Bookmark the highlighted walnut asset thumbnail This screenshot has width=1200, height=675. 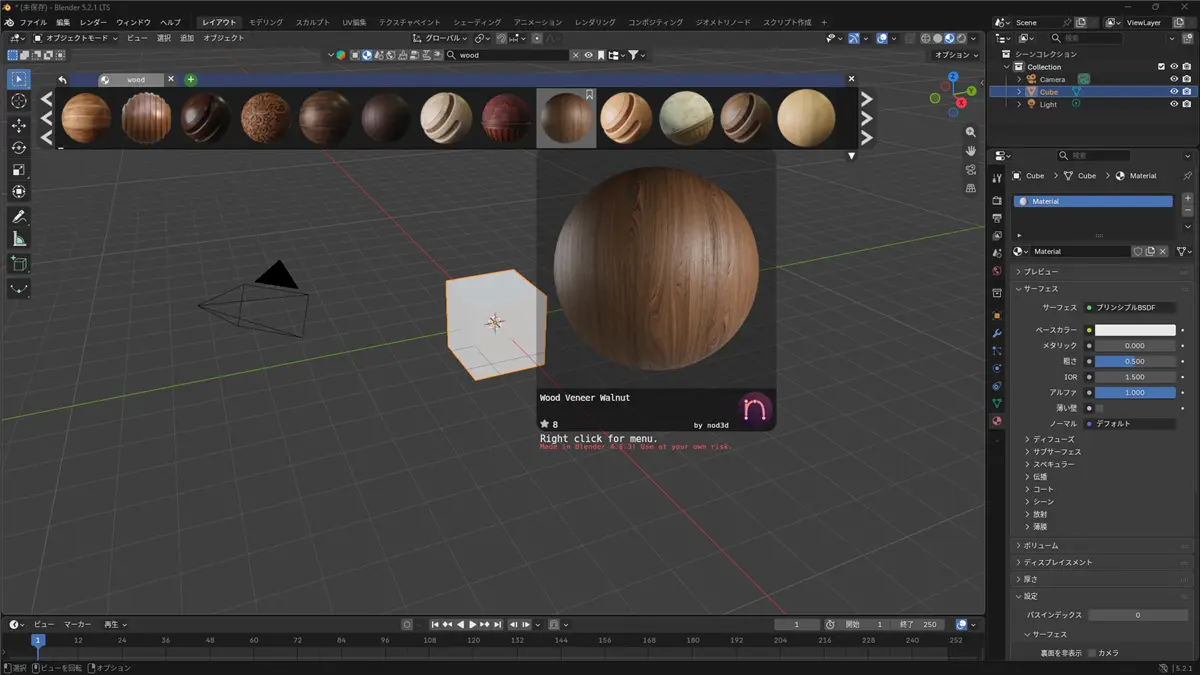[589, 95]
